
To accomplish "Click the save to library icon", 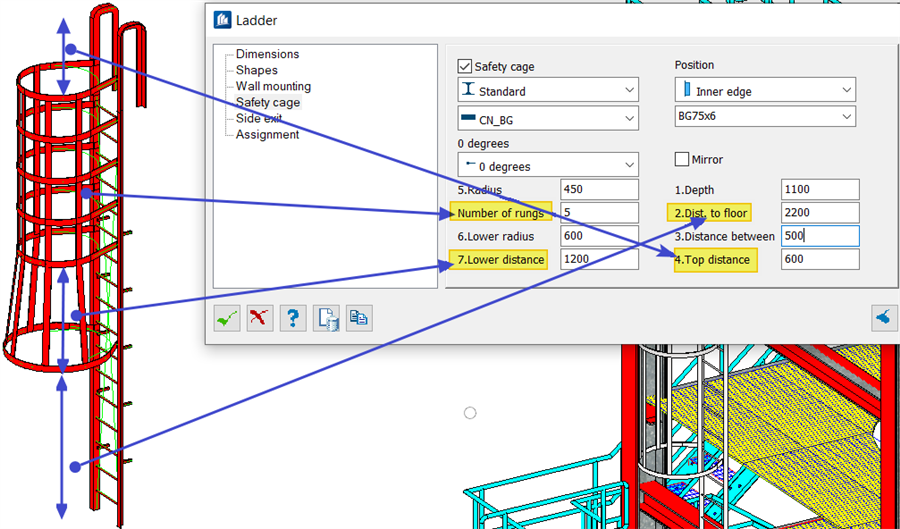I will pyautogui.click(x=326, y=317).
